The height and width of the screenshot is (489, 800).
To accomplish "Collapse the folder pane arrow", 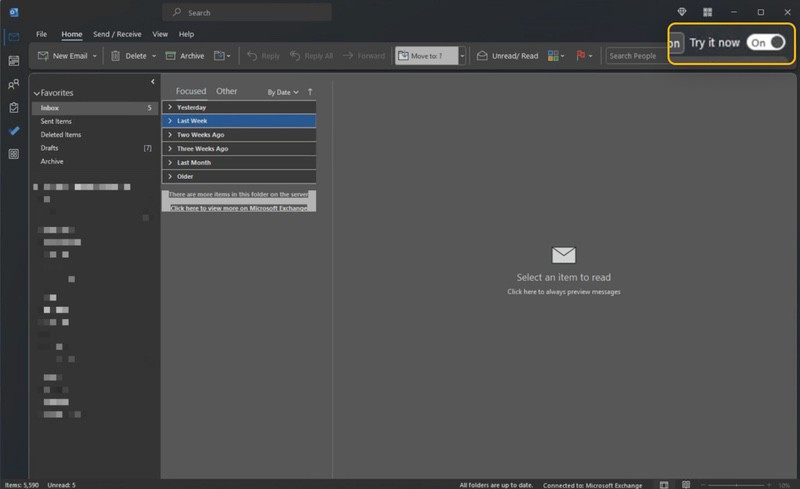I will pyautogui.click(x=153, y=82).
